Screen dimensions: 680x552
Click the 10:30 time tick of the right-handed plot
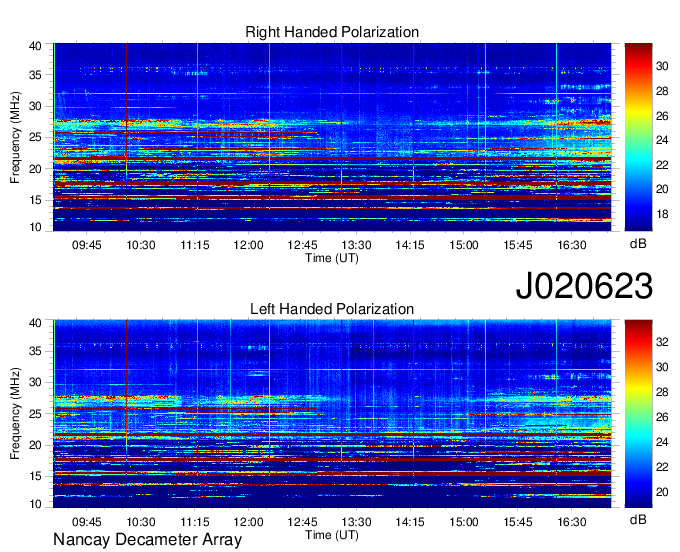pos(141,245)
